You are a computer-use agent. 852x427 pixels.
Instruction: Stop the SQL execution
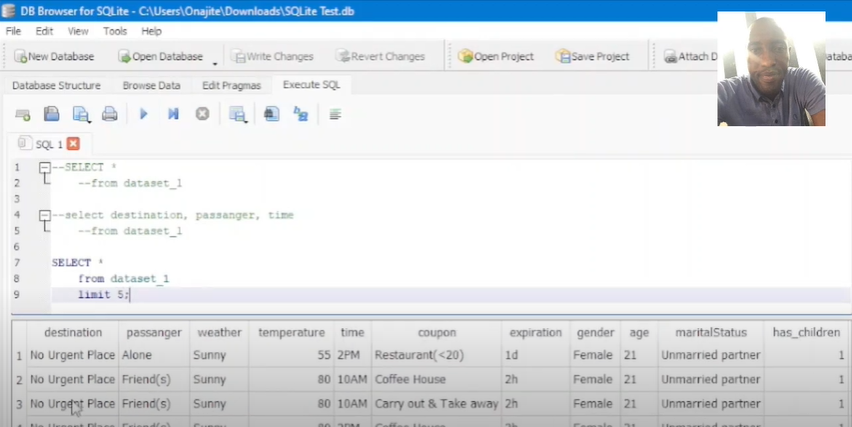coord(202,114)
